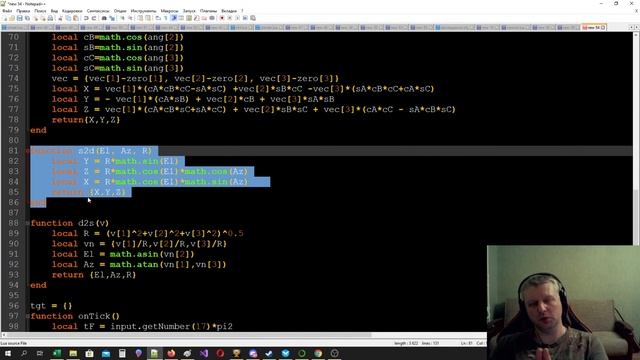Open Firefox from the taskbar
This screenshot has width=640, height=360.
point(171,353)
